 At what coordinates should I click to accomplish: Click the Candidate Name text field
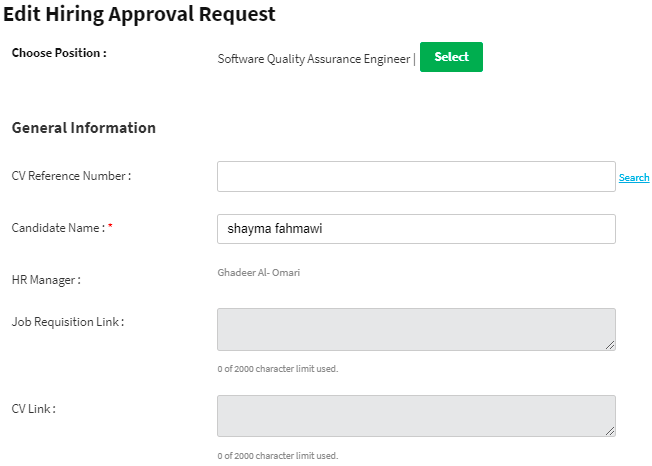pyautogui.click(x=416, y=229)
